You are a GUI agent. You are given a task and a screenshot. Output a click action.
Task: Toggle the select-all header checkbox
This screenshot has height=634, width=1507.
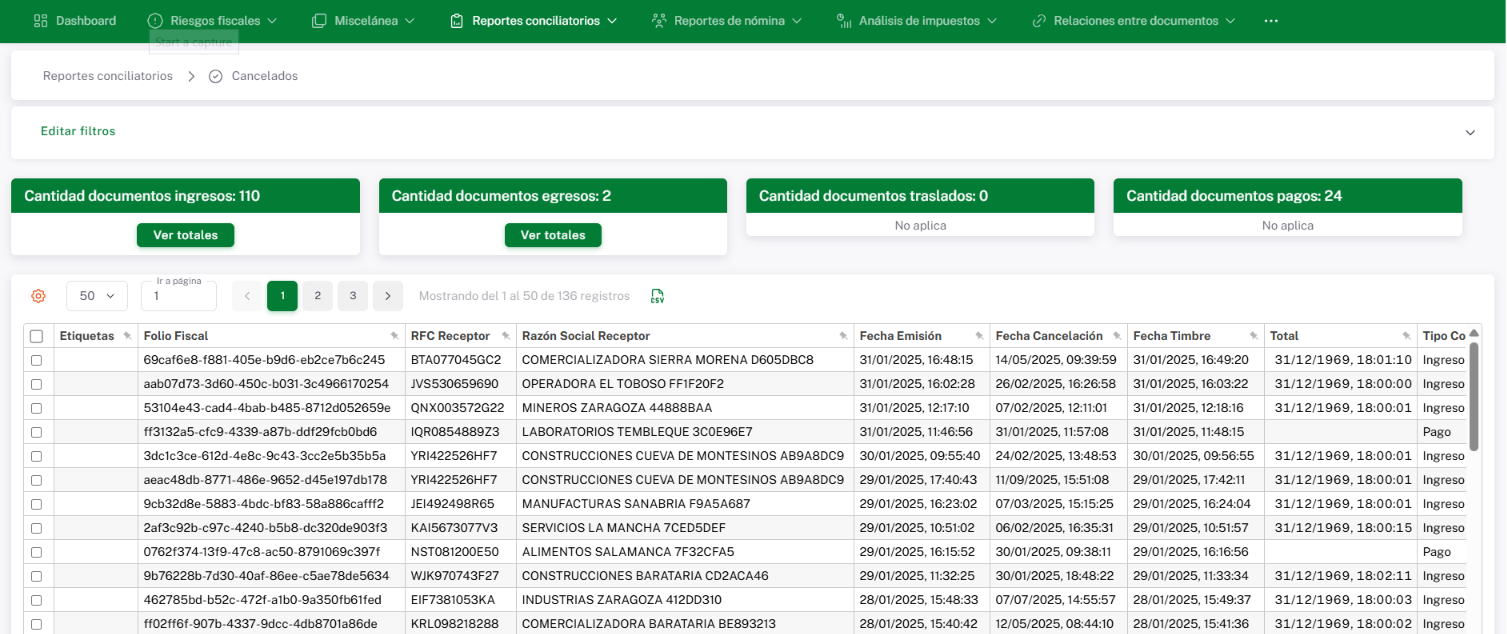[37, 336]
